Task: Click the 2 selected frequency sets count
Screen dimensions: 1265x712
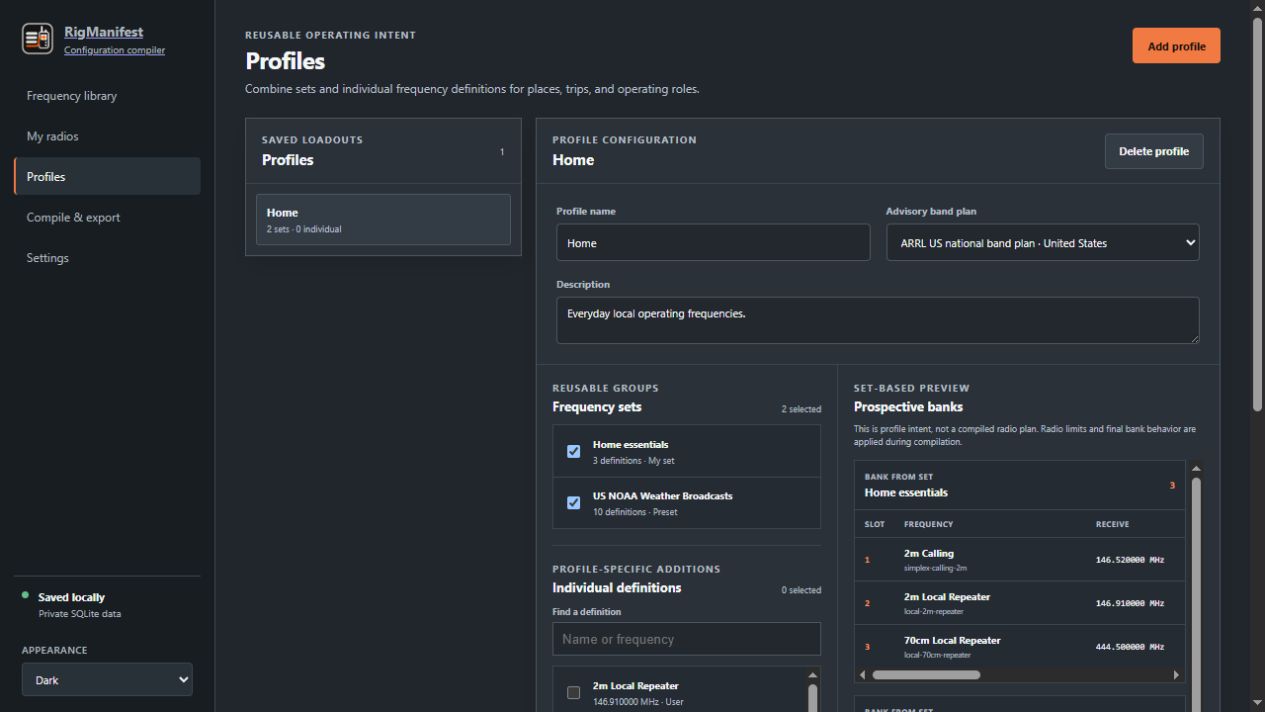Action: click(x=801, y=409)
